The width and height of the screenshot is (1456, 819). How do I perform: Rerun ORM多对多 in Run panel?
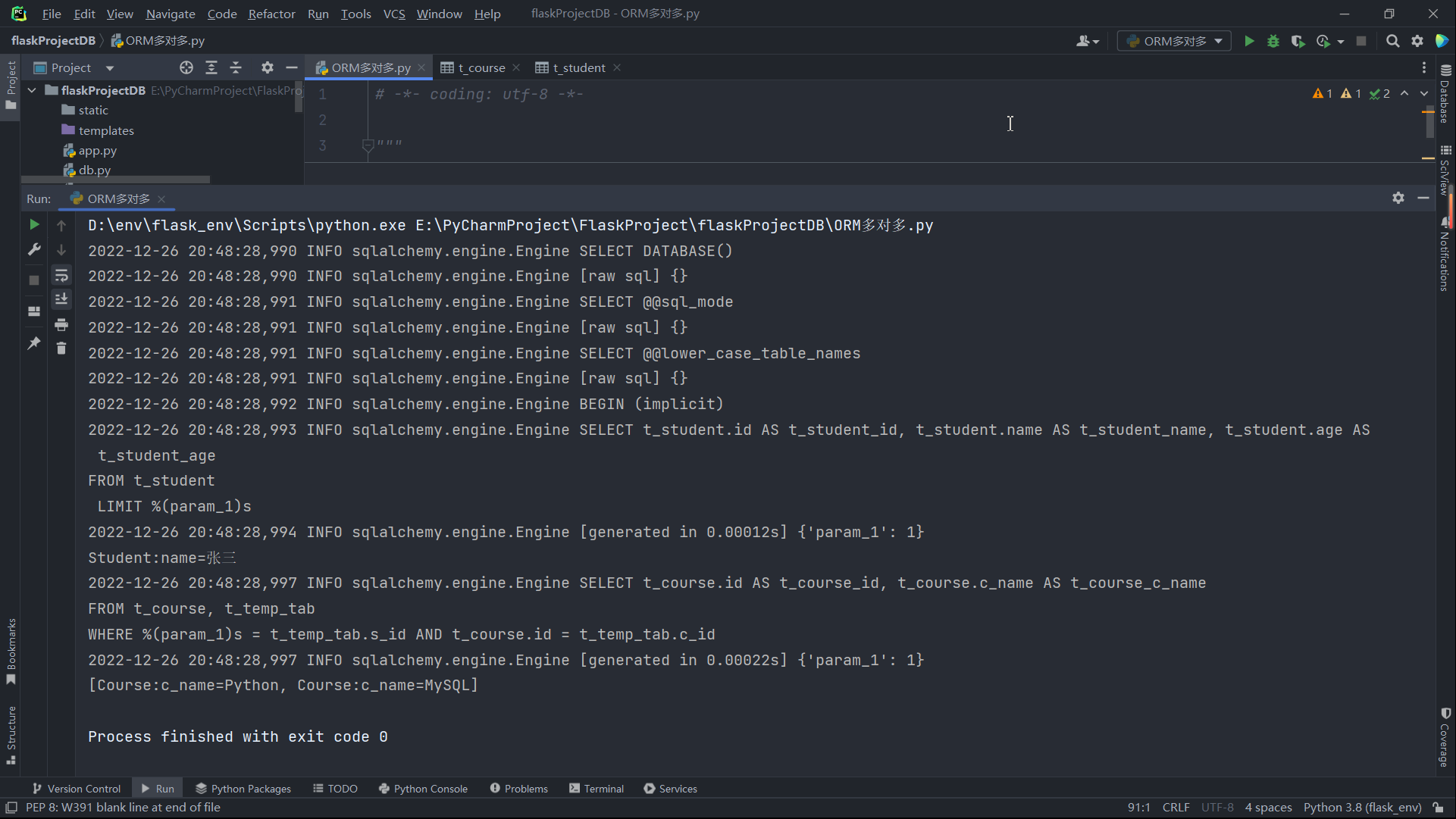point(34,225)
